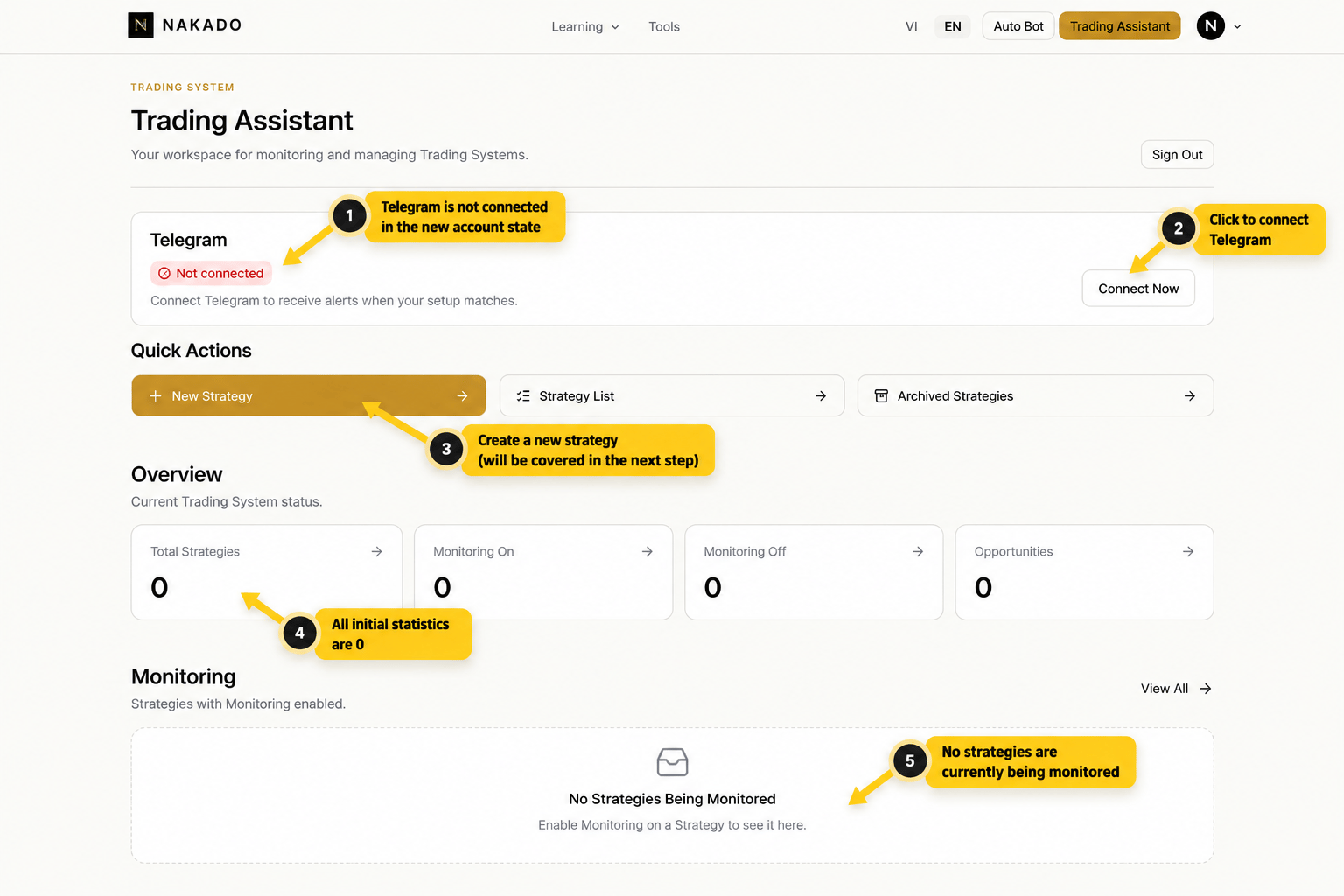Open the Learning dropdown menu

[585, 27]
